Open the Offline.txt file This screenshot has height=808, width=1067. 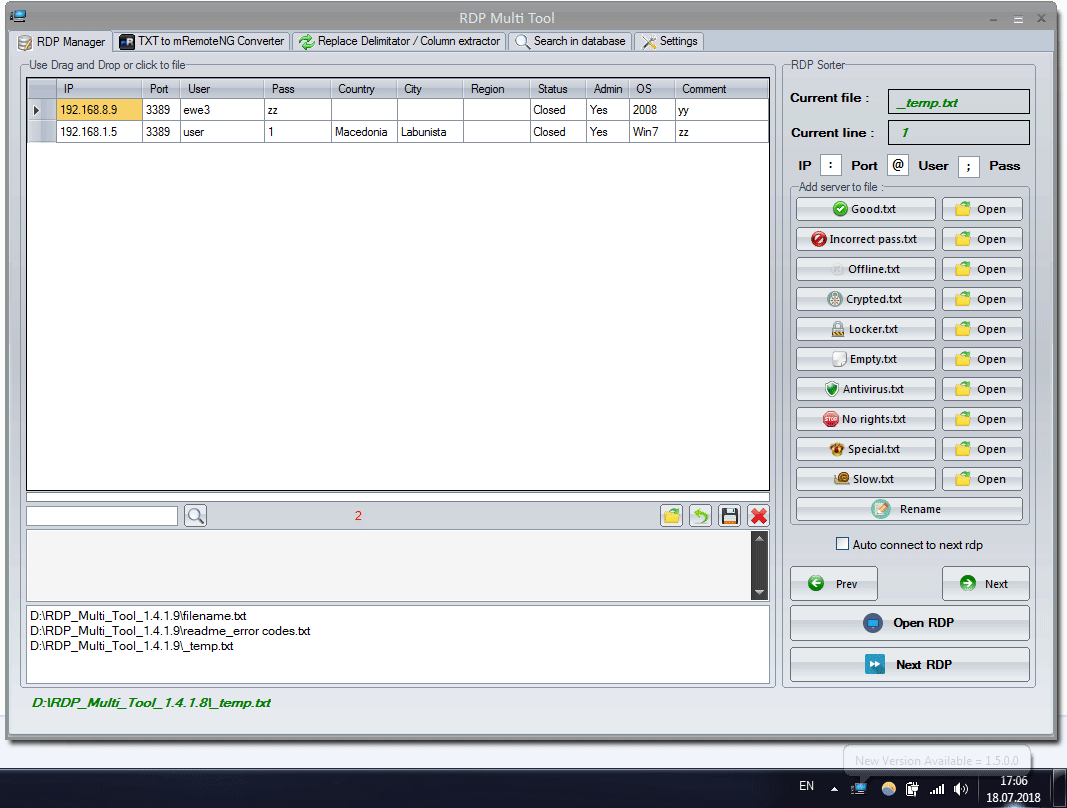982,269
